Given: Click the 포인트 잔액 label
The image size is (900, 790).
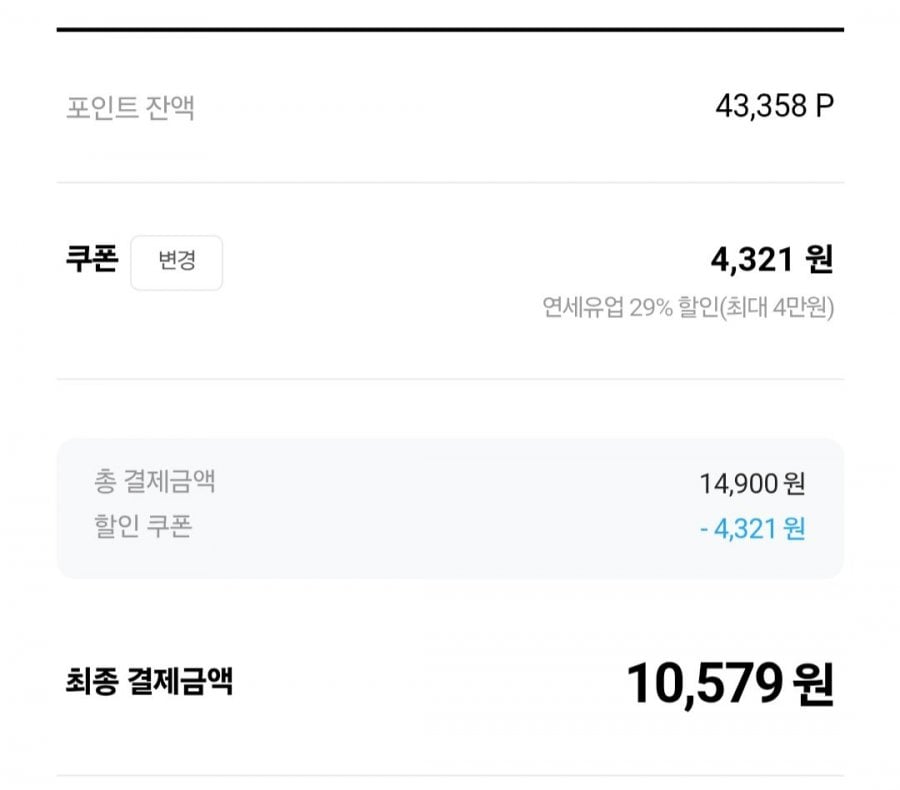Looking at the screenshot, I should [130, 108].
